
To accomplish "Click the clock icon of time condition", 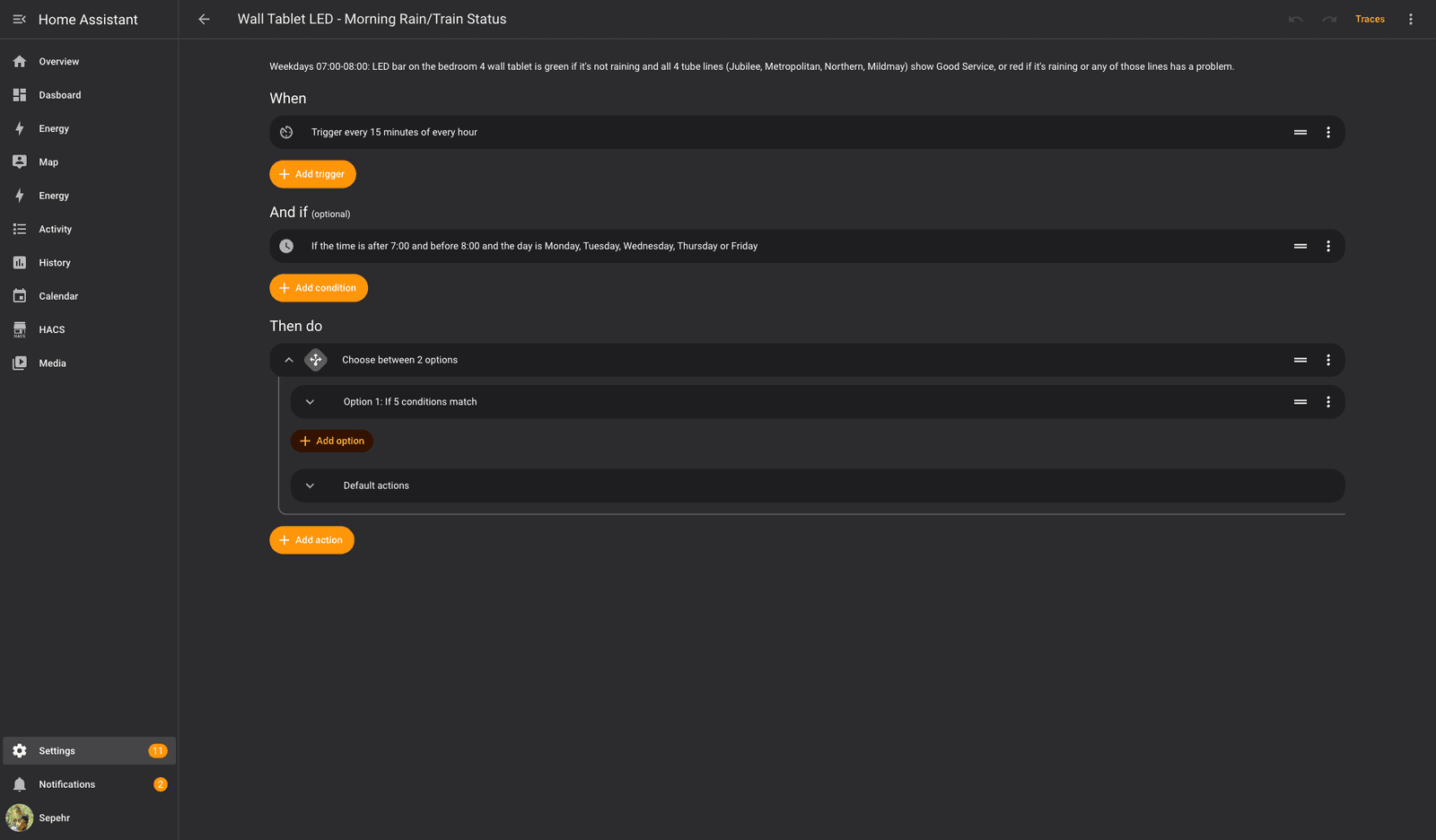I will 286,246.
